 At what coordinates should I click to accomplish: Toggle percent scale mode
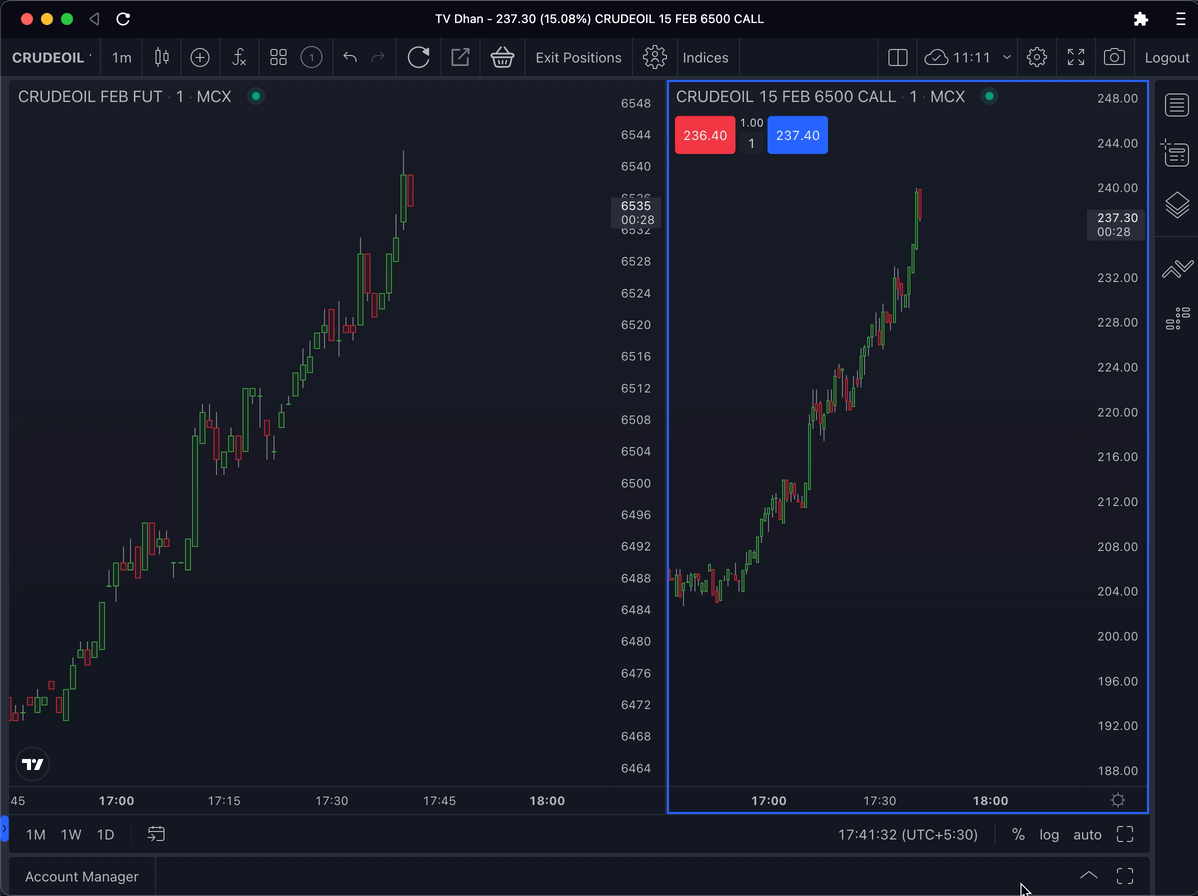1018,835
